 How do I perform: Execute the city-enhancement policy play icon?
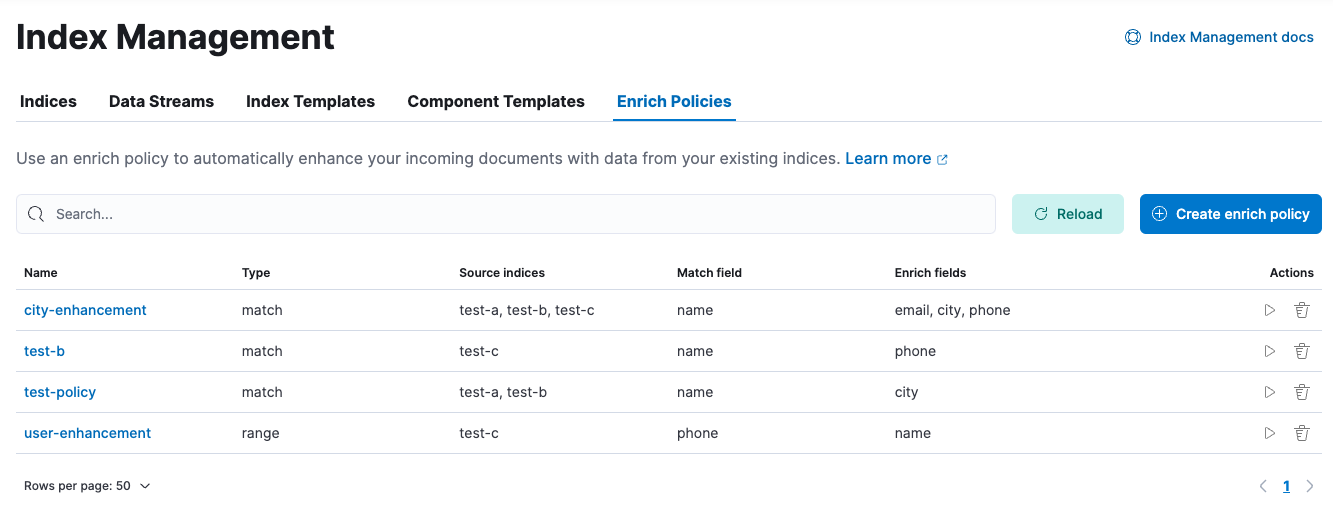point(1270,310)
